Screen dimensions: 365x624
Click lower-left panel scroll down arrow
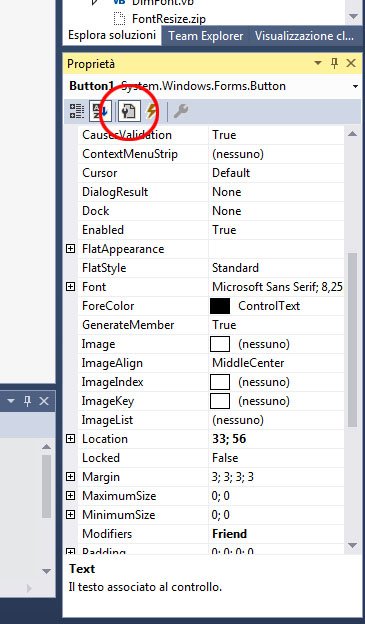tap(47, 571)
